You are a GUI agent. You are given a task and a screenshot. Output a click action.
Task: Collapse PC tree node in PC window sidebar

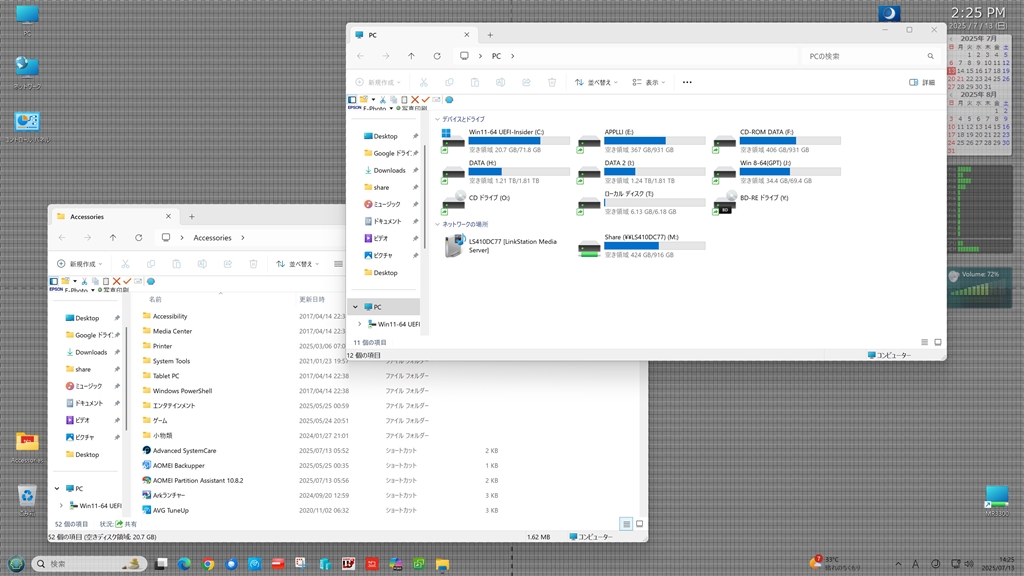[x=355, y=307]
